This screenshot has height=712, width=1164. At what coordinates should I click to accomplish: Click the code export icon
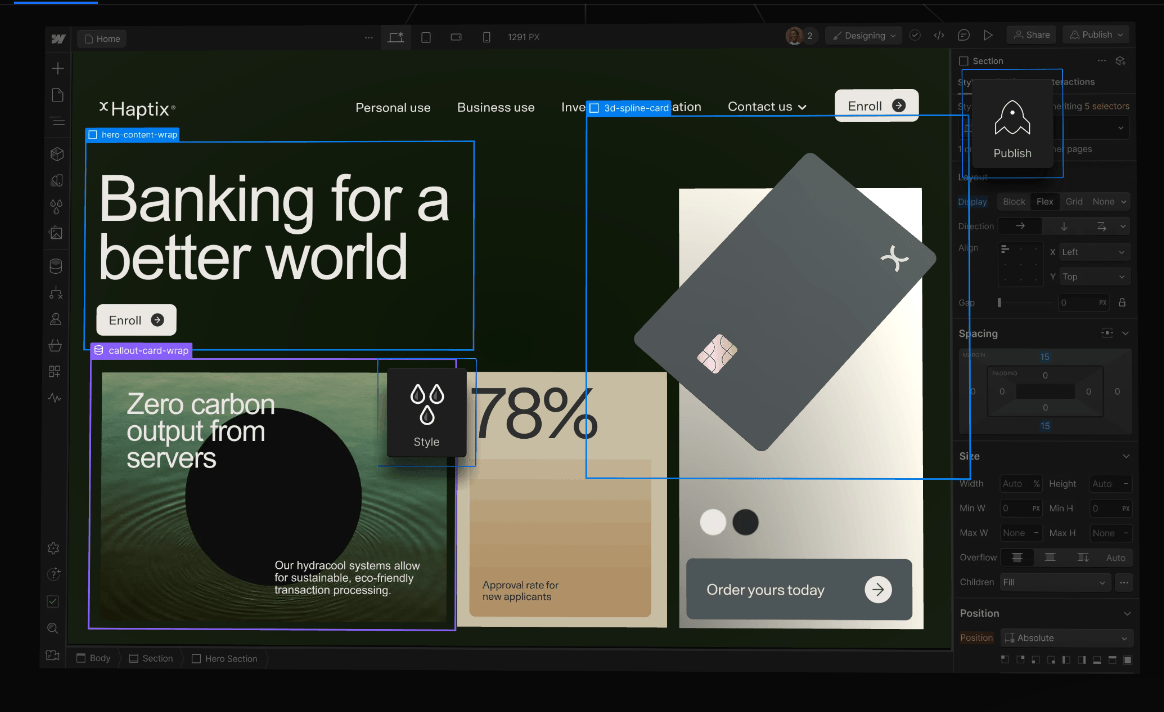coord(939,36)
